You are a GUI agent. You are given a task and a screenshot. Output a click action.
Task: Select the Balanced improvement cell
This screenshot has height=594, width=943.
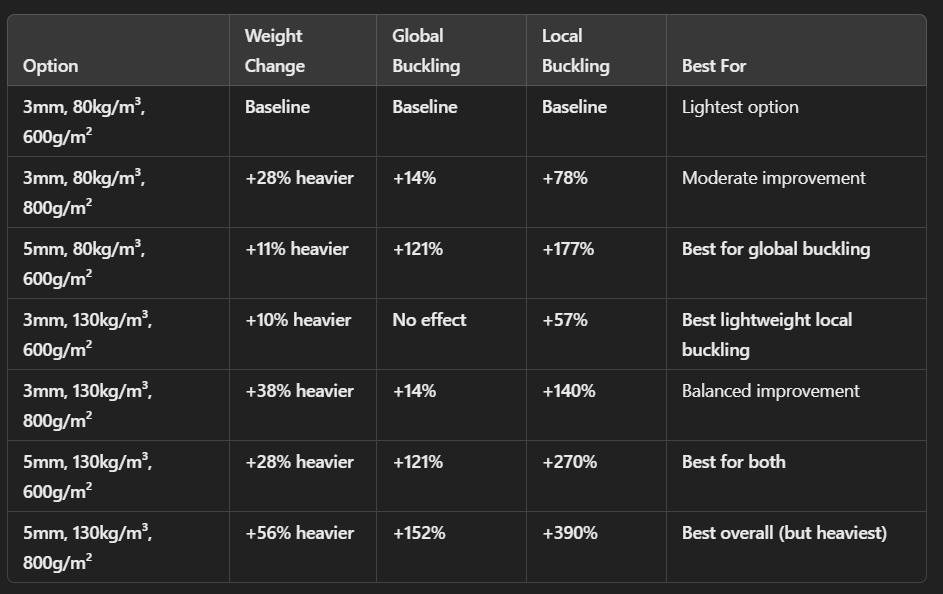coord(770,391)
